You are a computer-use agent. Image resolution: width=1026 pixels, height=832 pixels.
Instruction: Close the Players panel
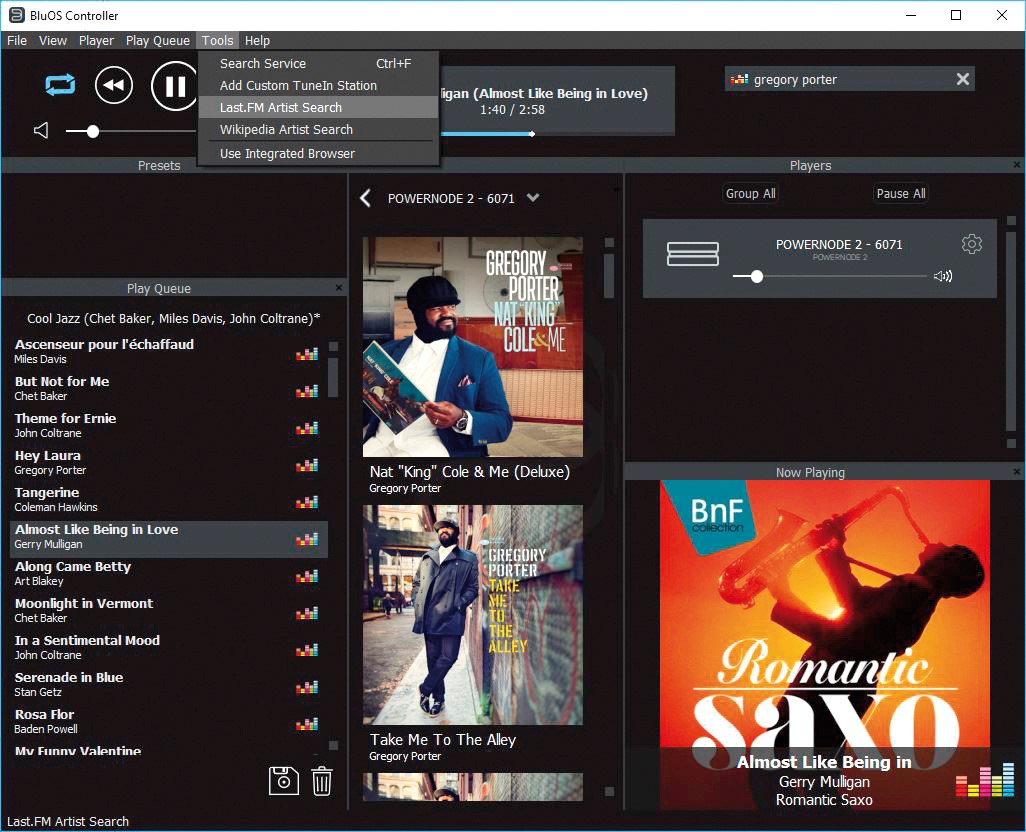[x=1016, y=165]
